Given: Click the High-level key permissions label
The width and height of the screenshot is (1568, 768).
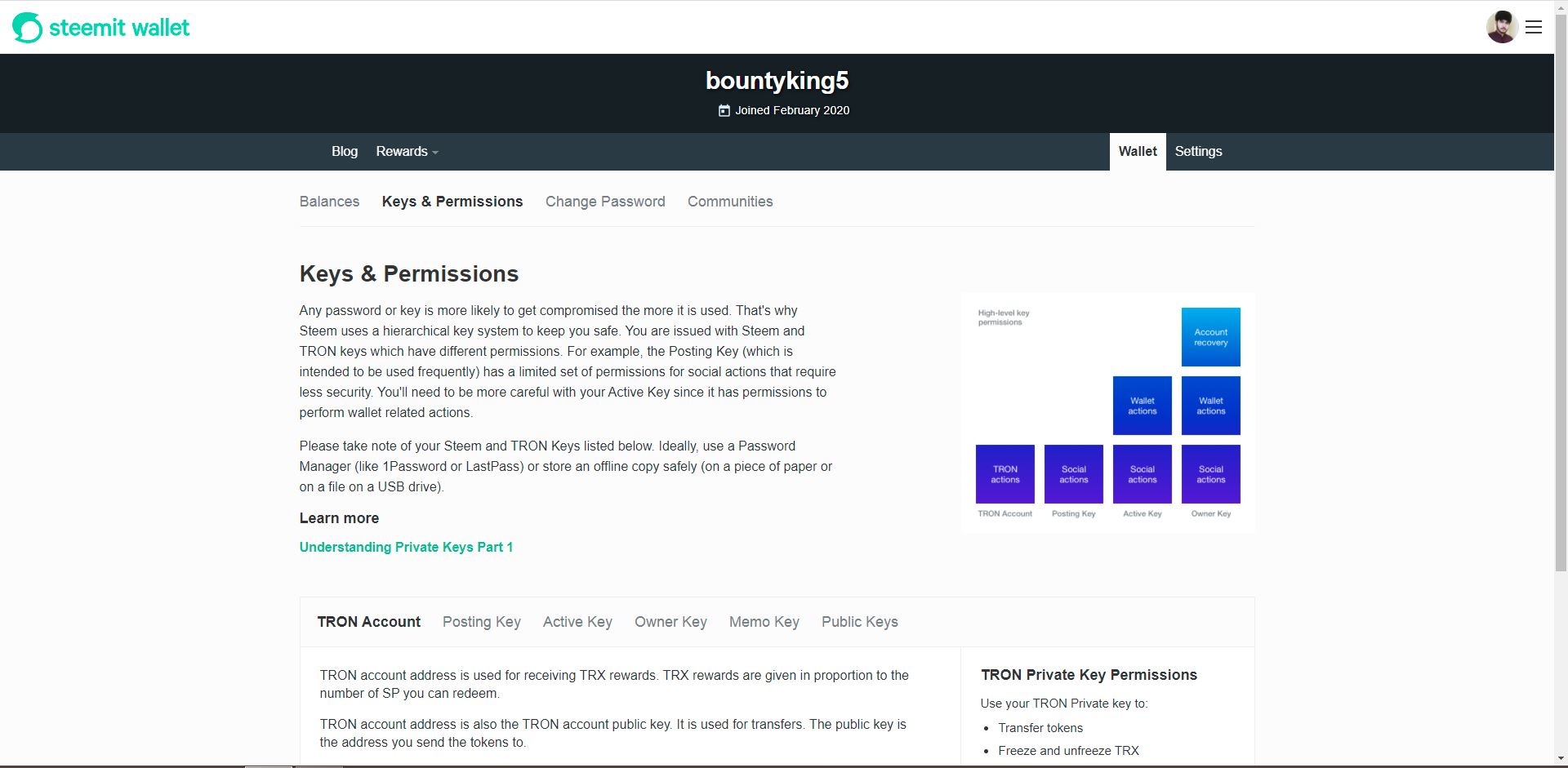Looking at the screenshot, I should (1004, 317).
